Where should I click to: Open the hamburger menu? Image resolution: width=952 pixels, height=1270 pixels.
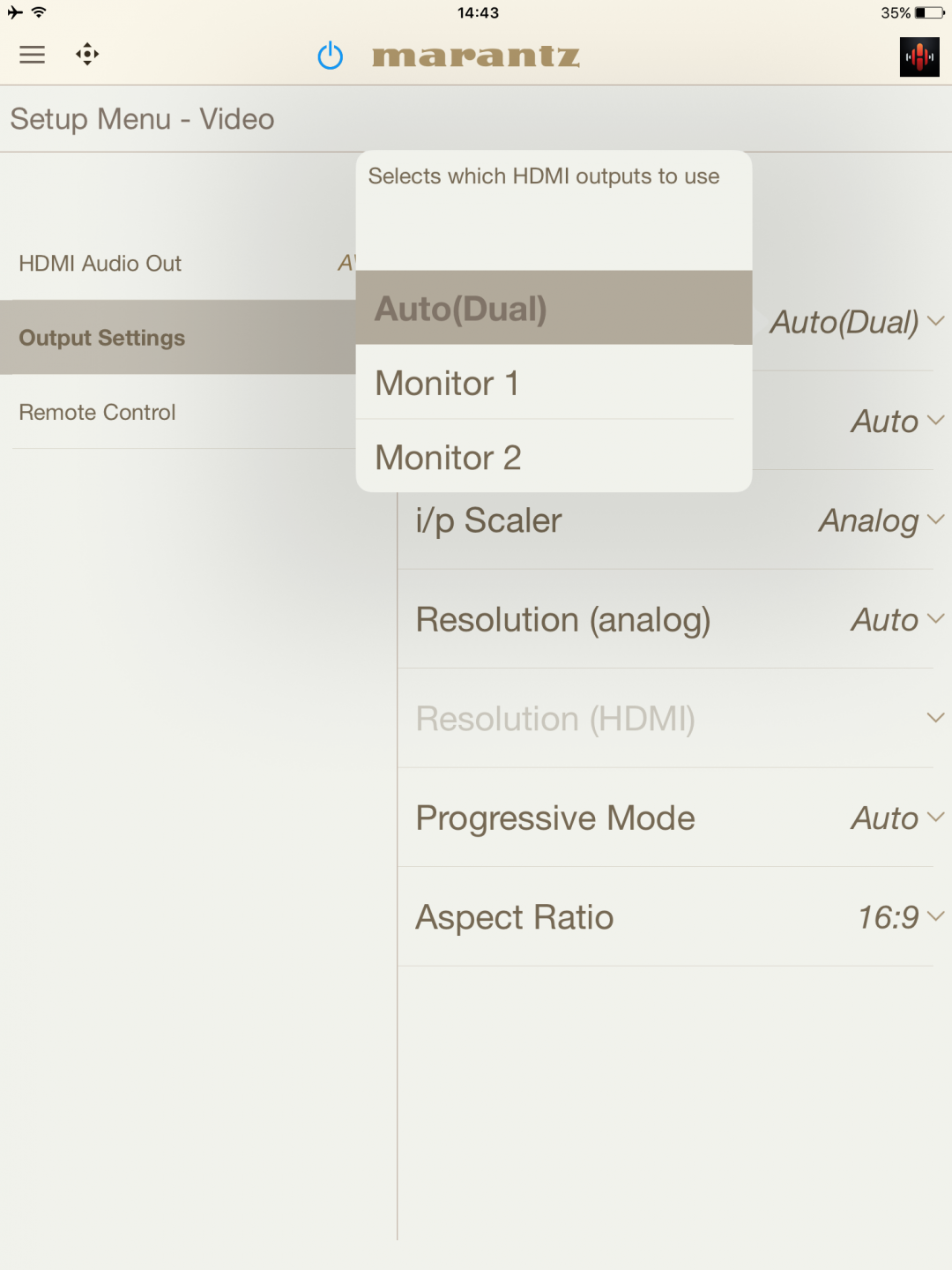point(33,55)
